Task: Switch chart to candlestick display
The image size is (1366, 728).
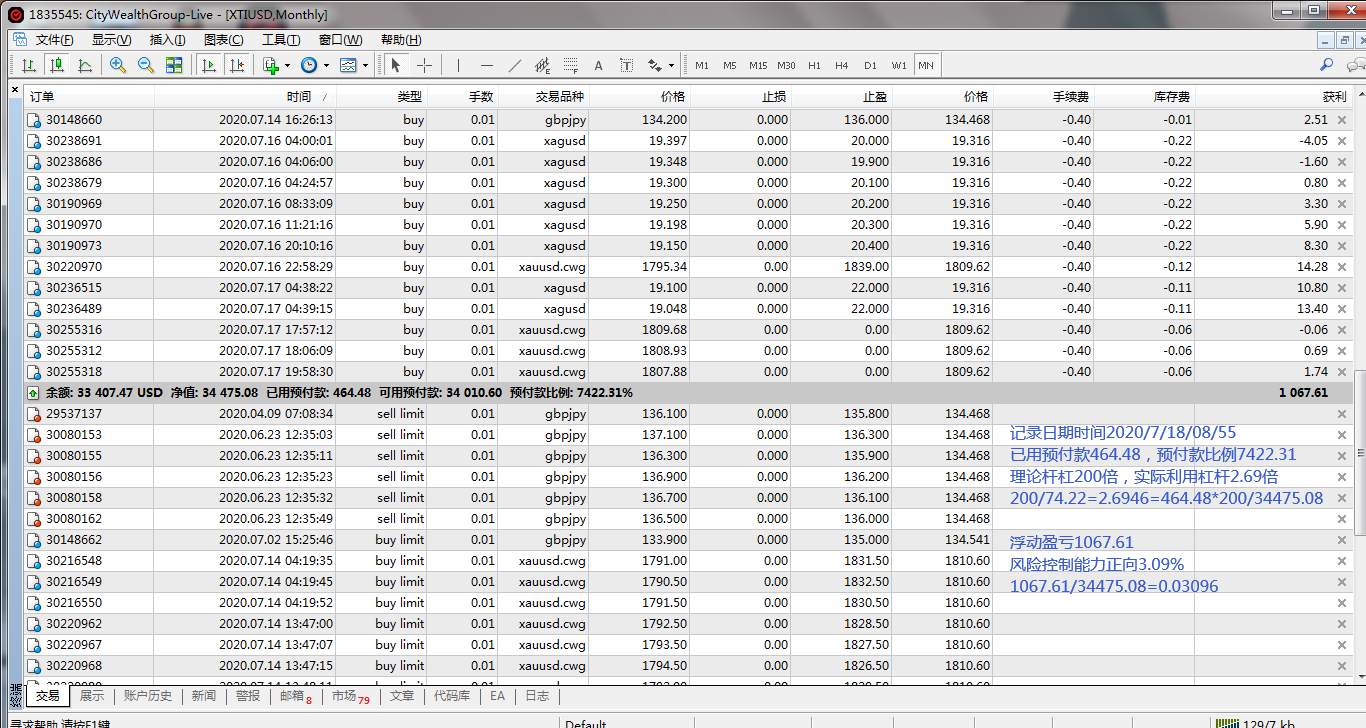Action: pyautogui.click(x=57, y=65)
